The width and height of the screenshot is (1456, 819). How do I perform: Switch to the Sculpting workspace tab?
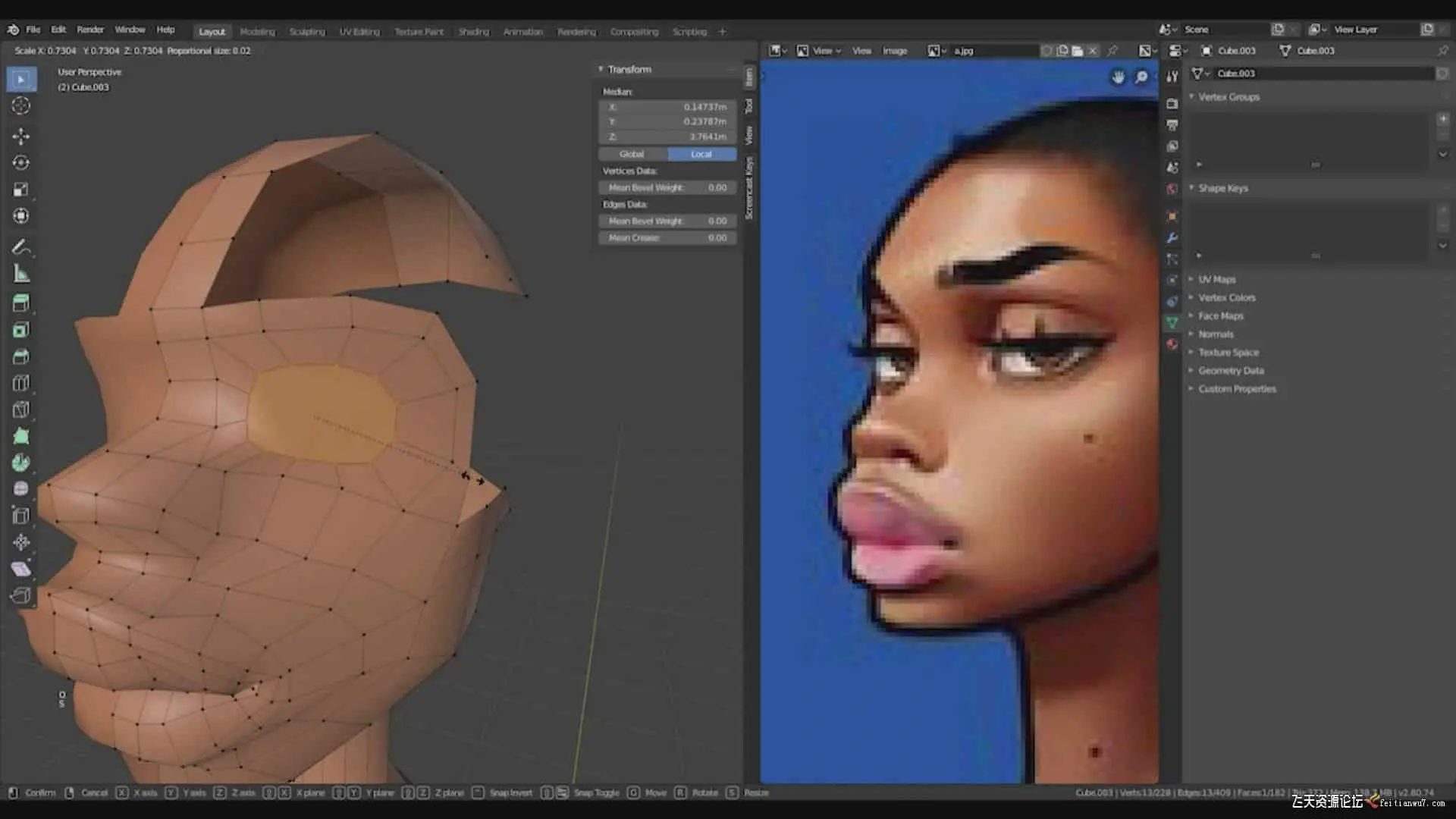coord(306,32)
